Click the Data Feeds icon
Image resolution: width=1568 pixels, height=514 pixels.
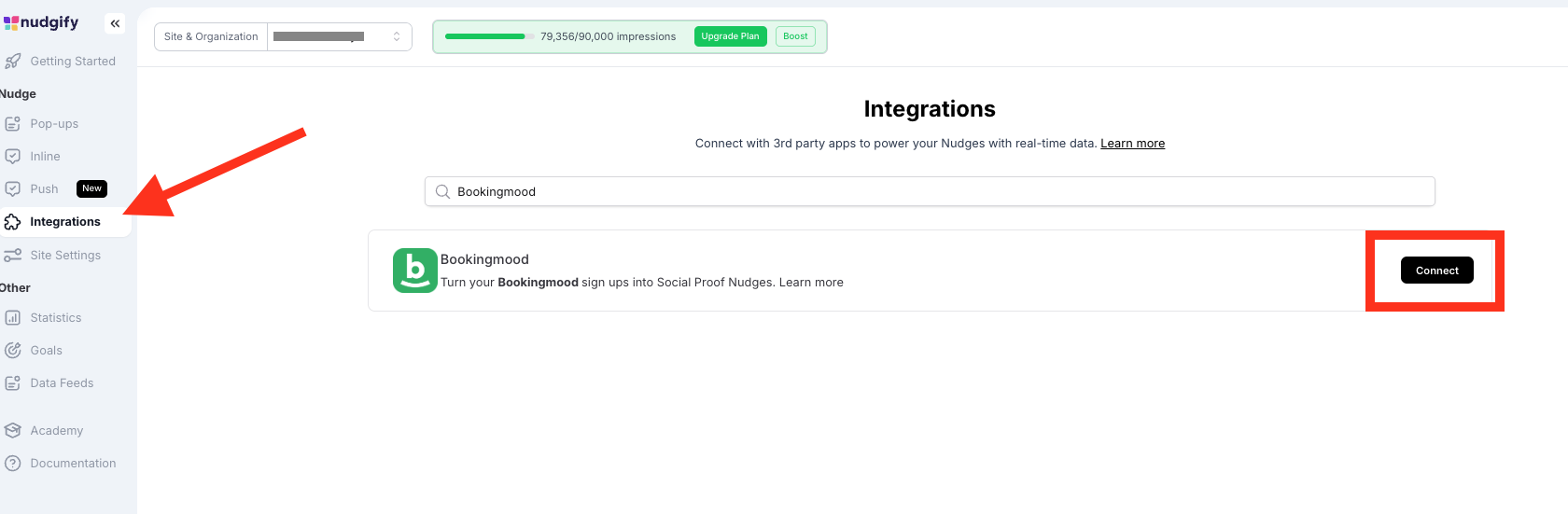point(13,383)
